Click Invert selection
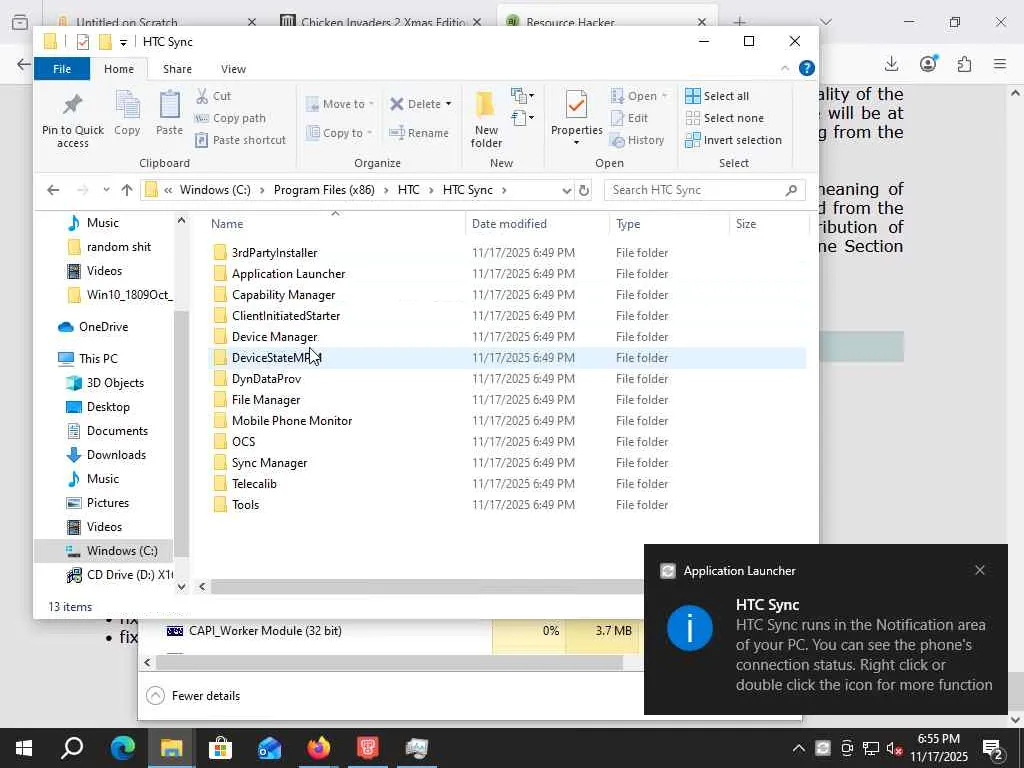 [x=733, y=140]
